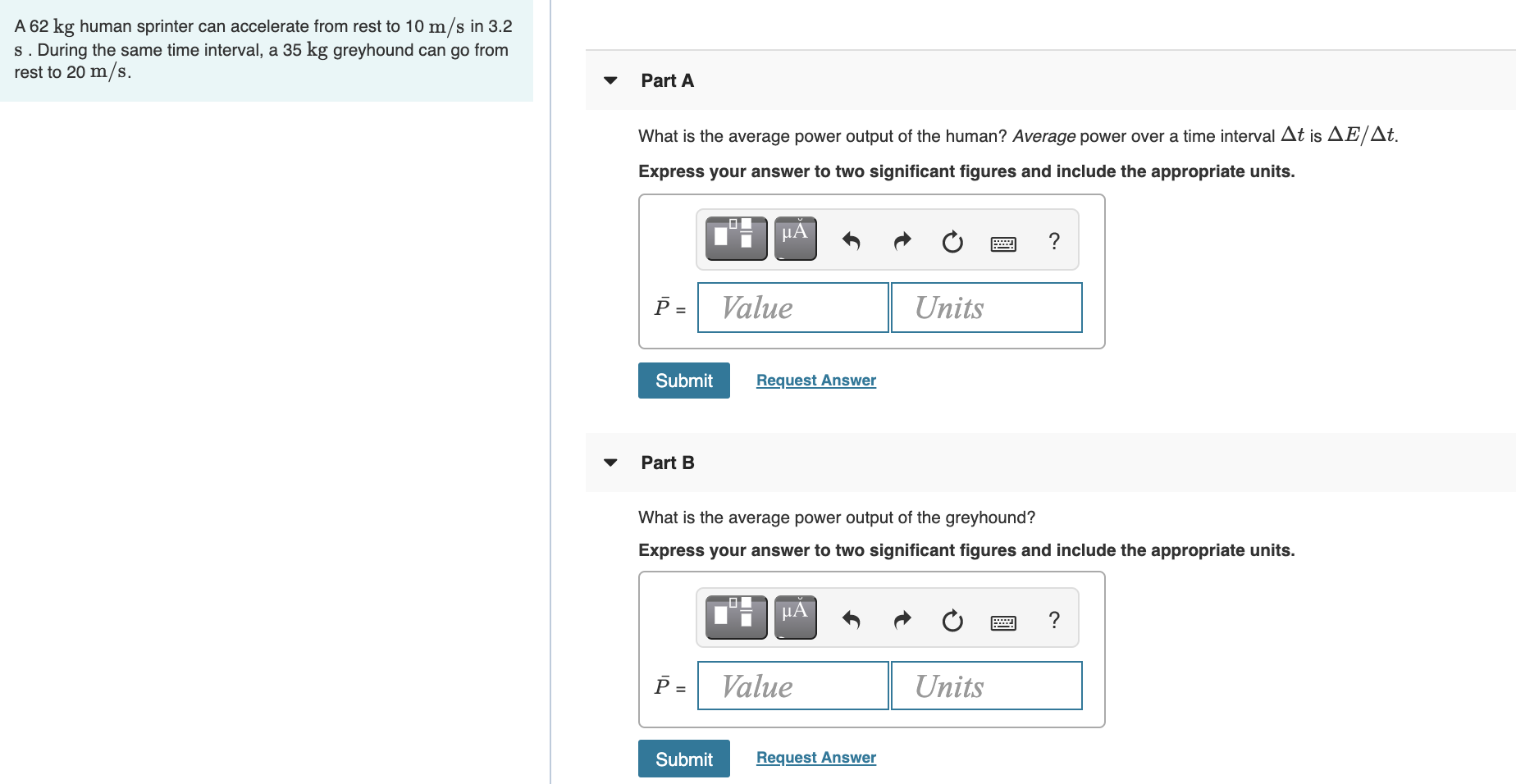This screenshot has height=784, width=1516.
Task: Click the undo arrow in Part A toolbar
Action: pos(850,241)
